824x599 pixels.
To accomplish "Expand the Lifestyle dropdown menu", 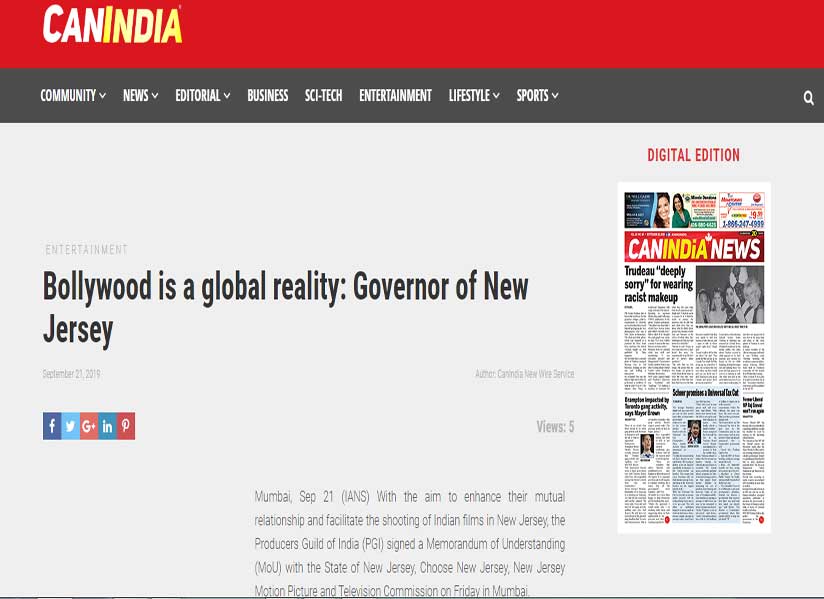I will 474,96.
